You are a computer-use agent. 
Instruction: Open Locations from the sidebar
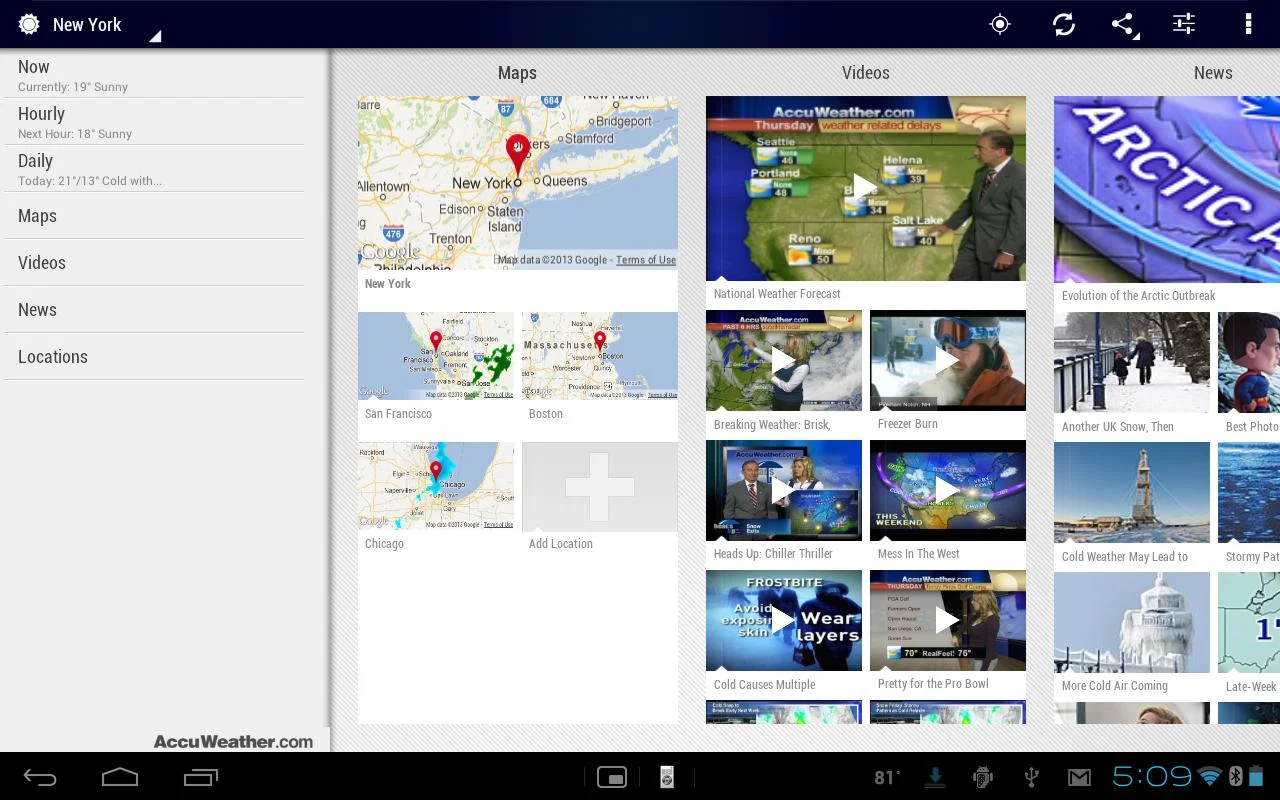click(154, 357)
